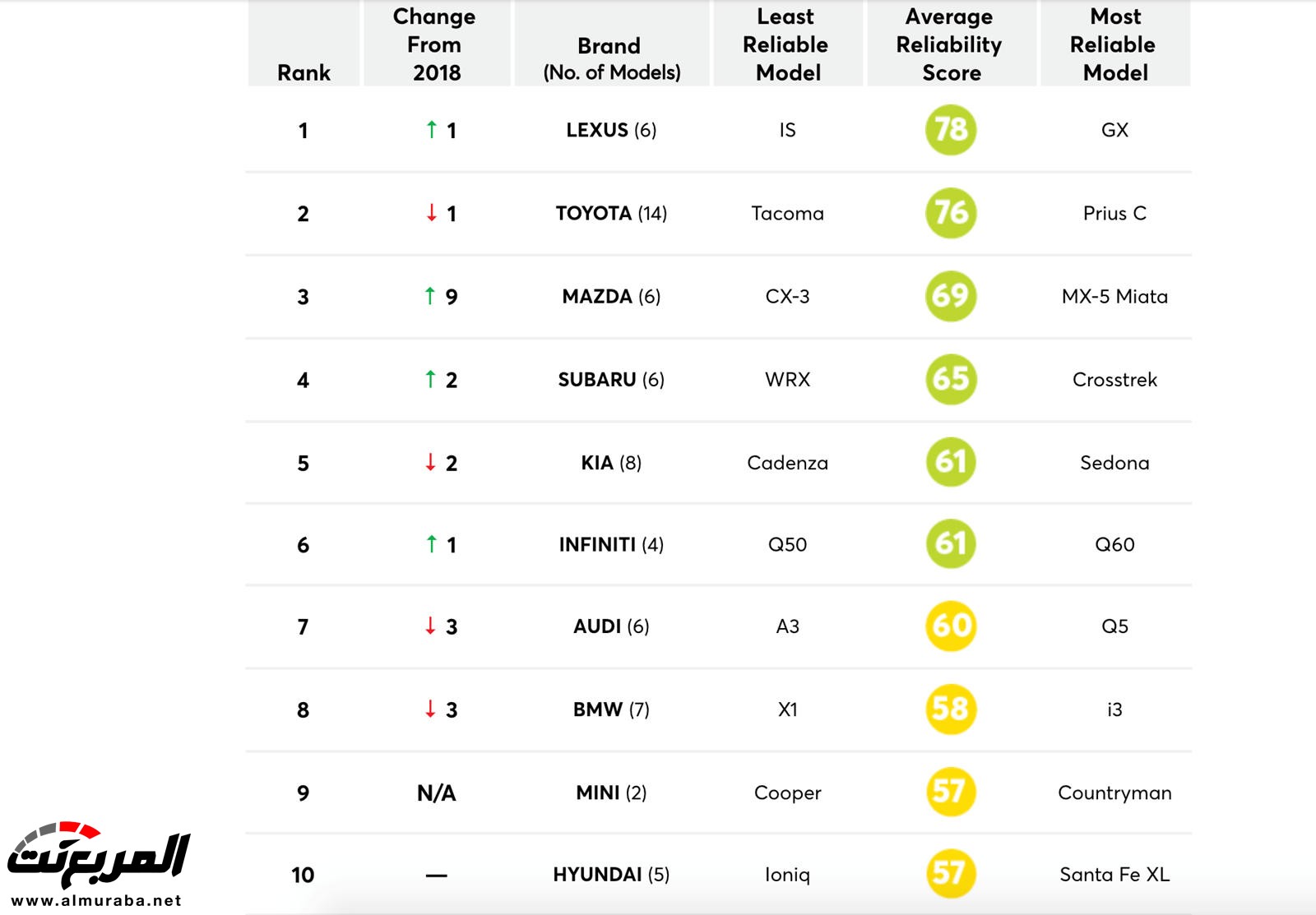Click the green up arrow in Mazda row

point(429,296)
